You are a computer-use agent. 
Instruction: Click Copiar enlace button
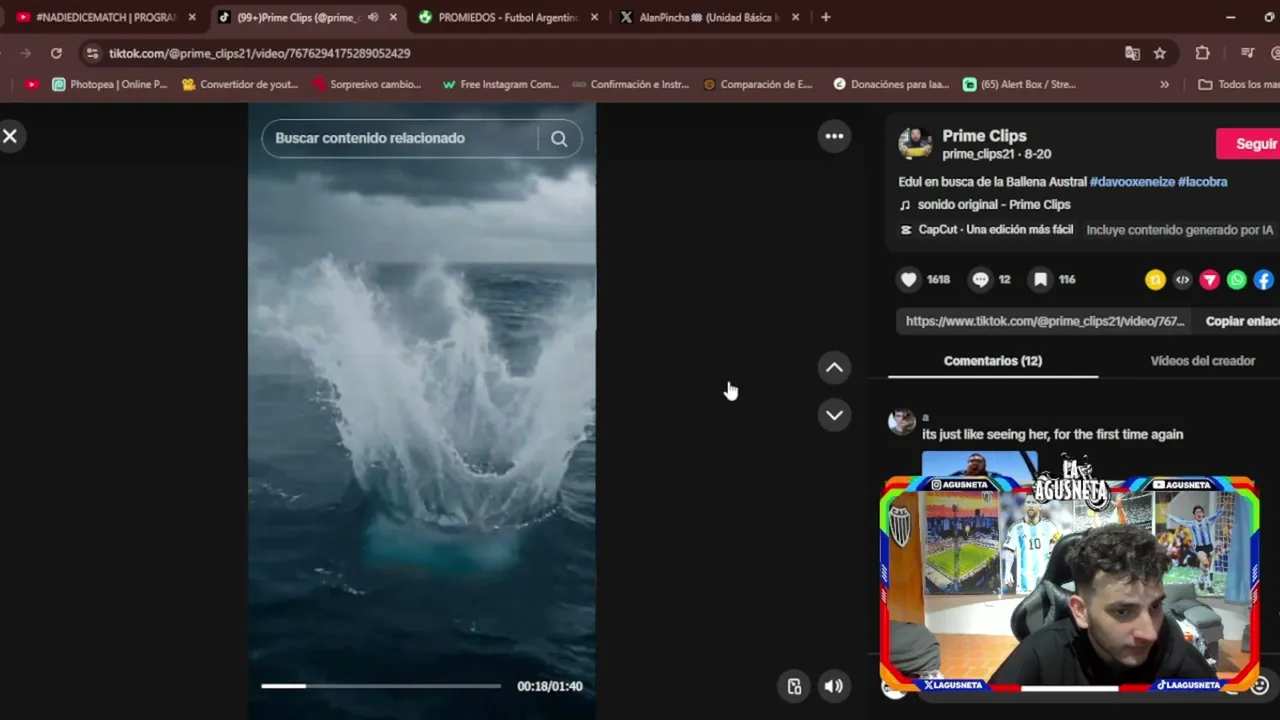tap(1242, 321)
